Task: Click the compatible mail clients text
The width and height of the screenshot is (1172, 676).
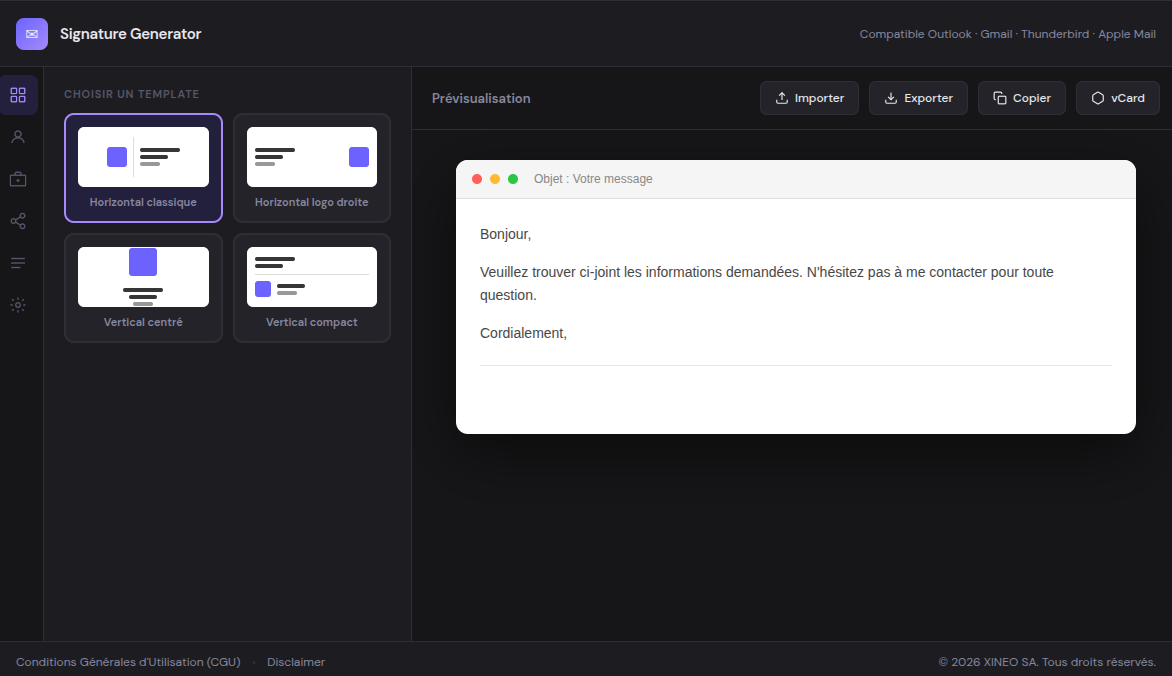Action: pos(1008,34)
